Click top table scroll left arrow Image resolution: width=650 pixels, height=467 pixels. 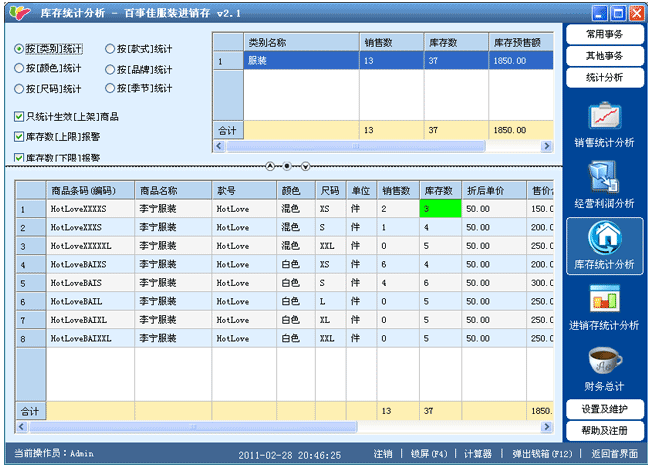(219, 146)
